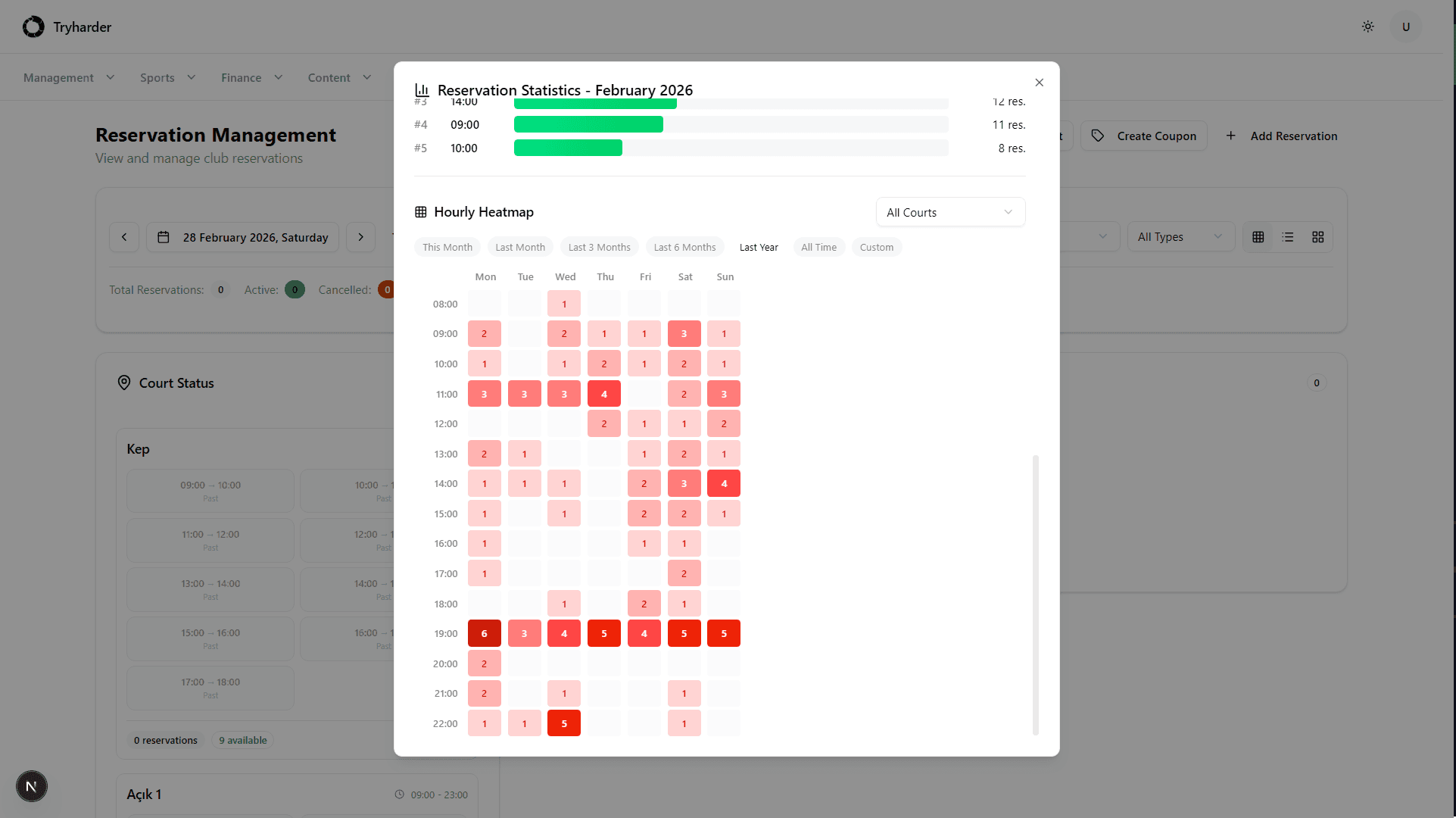Click the heatmap grid icon beside Hourly Heatmap
The height and width of the screenshot is (818, 1456).
coord(419,211)
